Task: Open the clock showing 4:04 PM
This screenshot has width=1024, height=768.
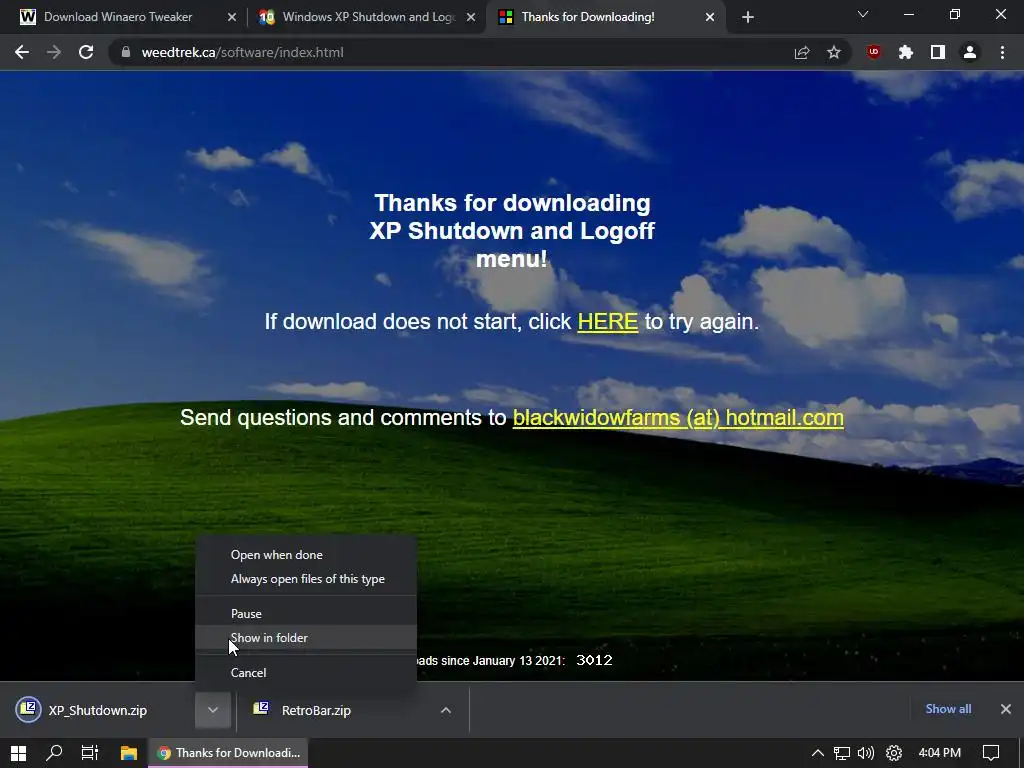Action: [x=940, y=753]
